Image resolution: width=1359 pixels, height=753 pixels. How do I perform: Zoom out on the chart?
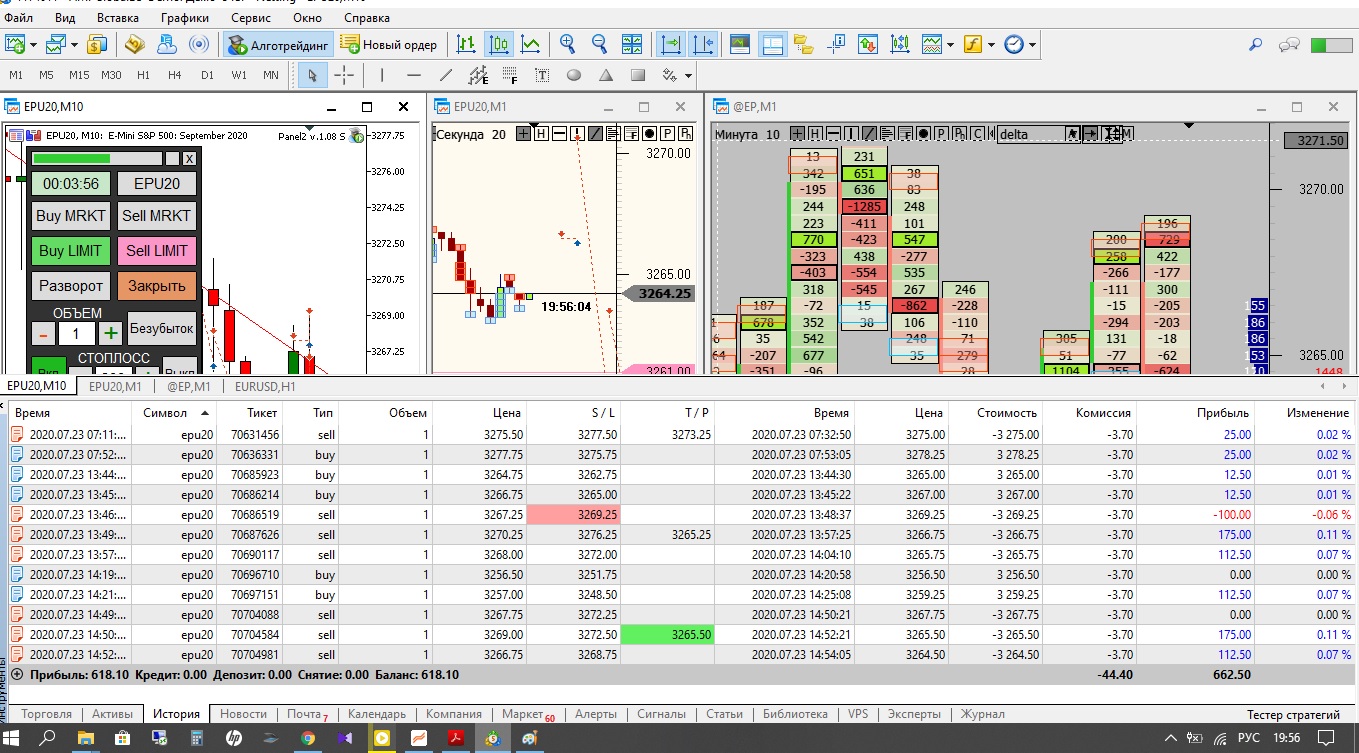point(599,44)
